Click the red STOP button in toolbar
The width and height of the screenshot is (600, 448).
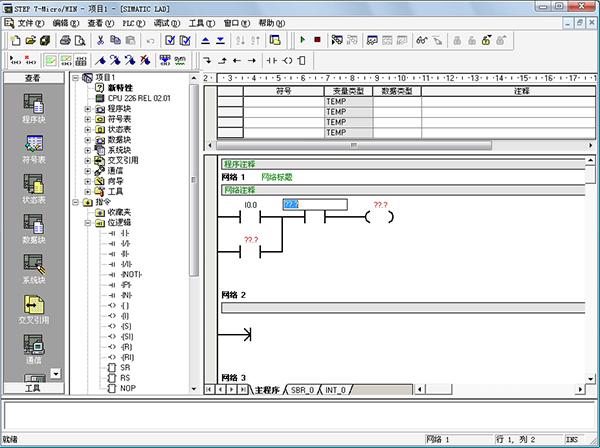click(317, 40)
